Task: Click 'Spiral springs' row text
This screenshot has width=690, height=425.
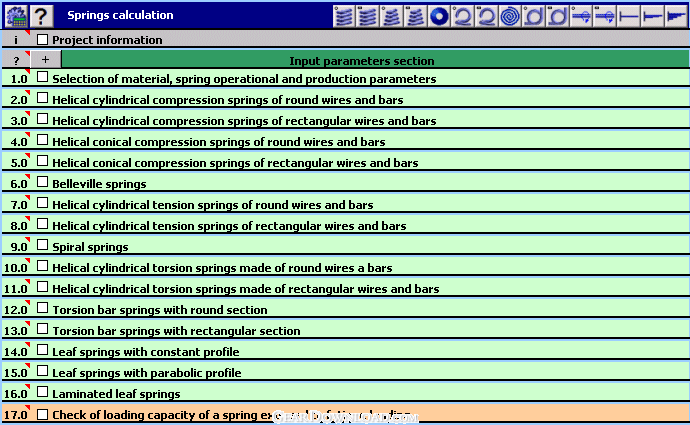Action: (x=90, y=247)
